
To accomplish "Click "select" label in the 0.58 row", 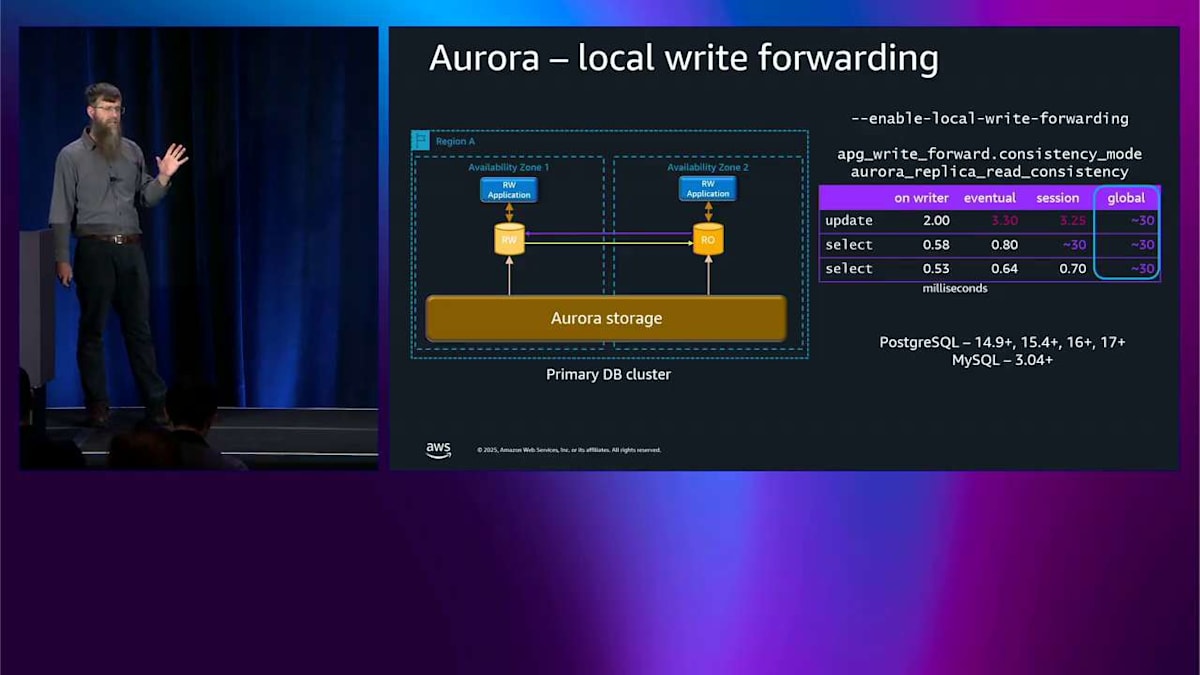I will [x=849, y=245].
